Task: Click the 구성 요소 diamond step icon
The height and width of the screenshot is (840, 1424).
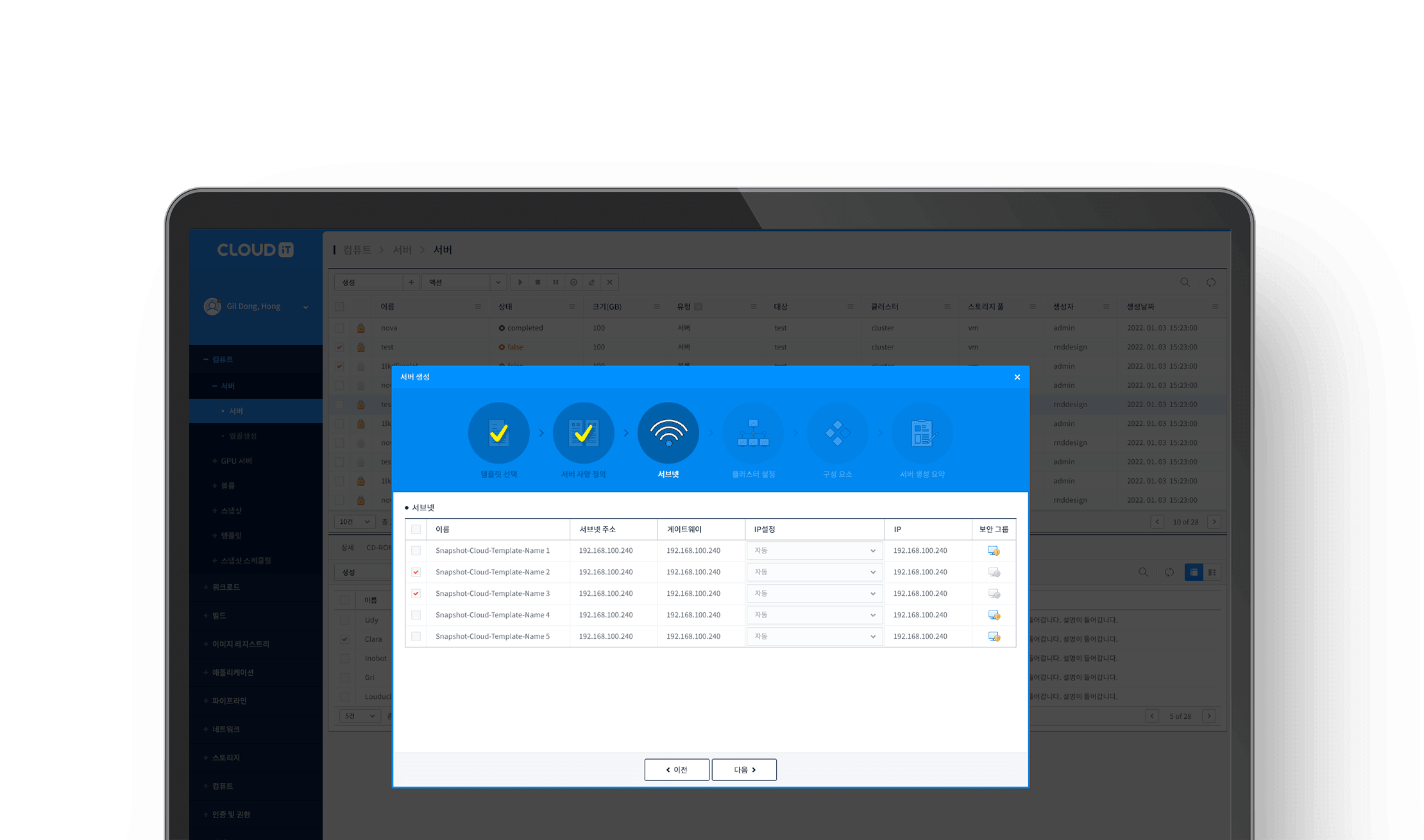Action: tap(838, 433)
